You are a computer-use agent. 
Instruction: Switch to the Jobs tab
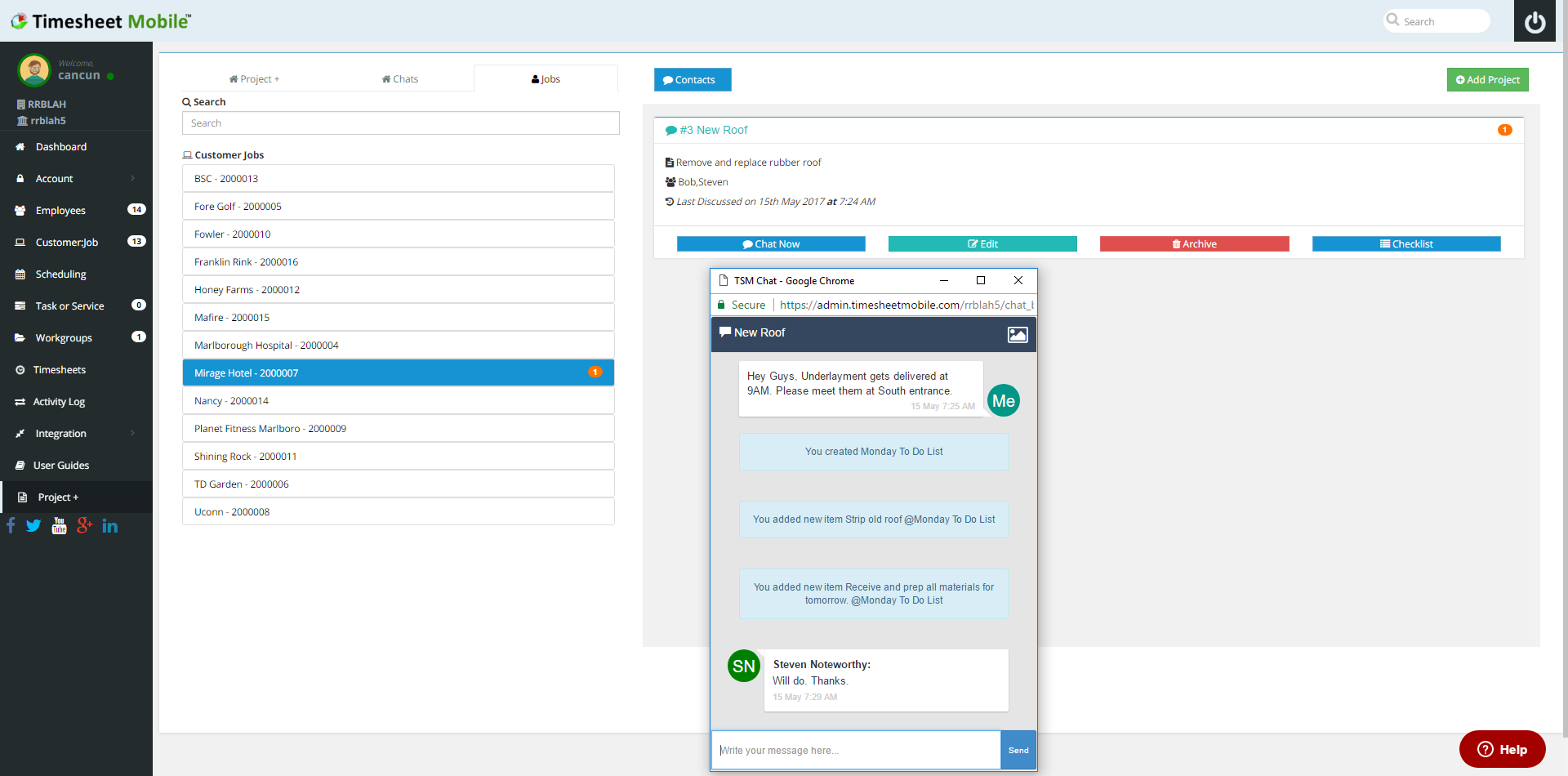click(x=546, y=79)
